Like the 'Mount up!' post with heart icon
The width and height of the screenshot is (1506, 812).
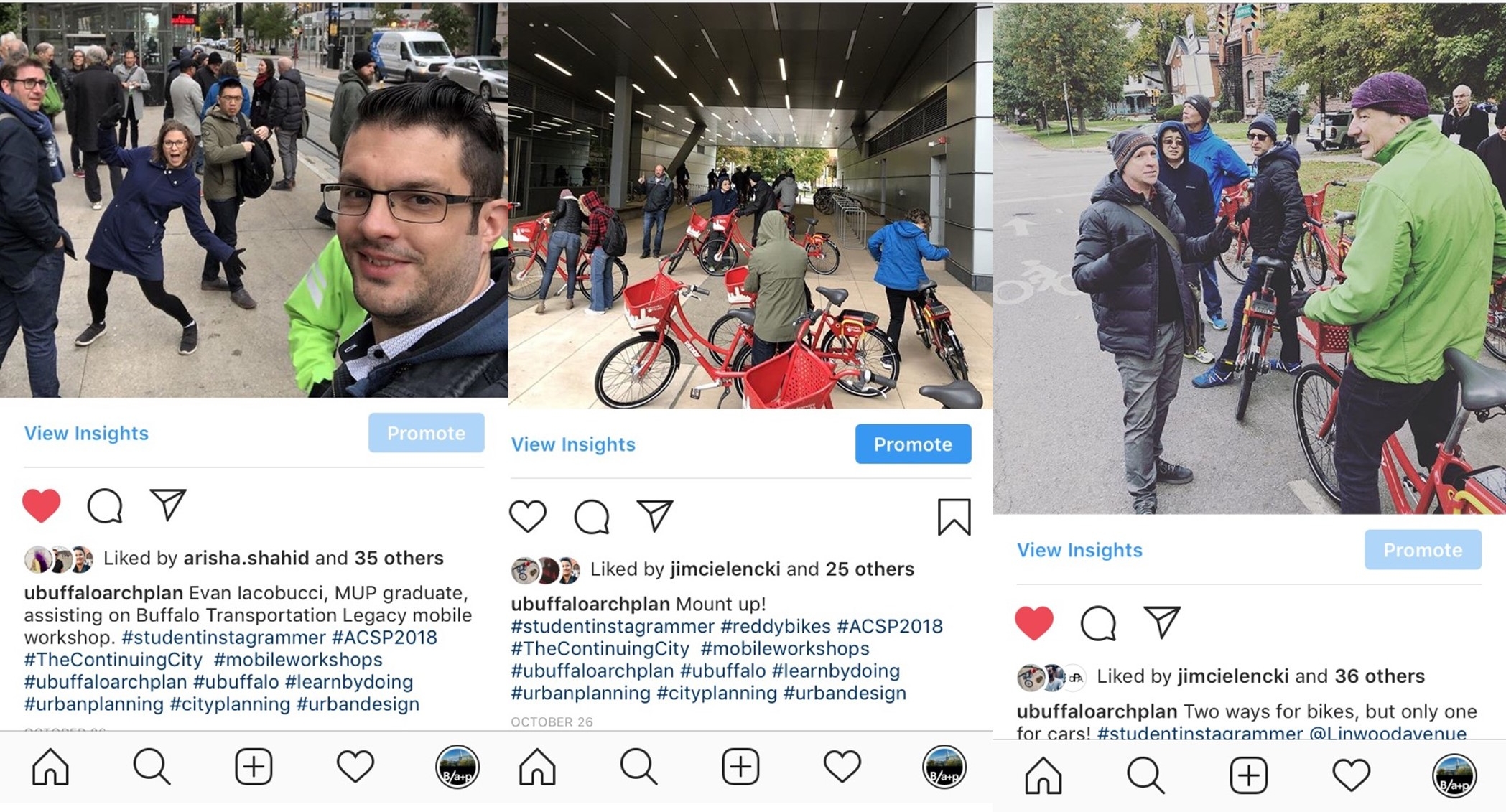tap(528, 516)
